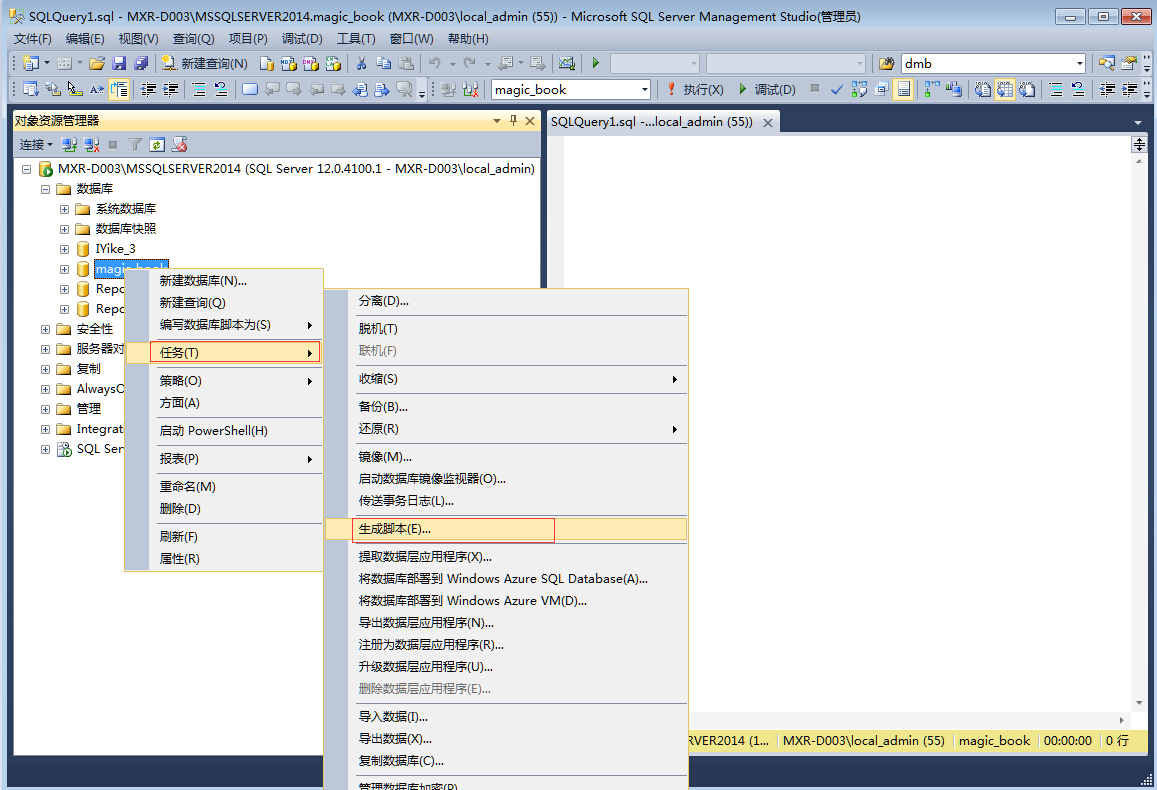Switch to SQLQuery1.sql tab
1157x790 pixels.
pos(652,122)
